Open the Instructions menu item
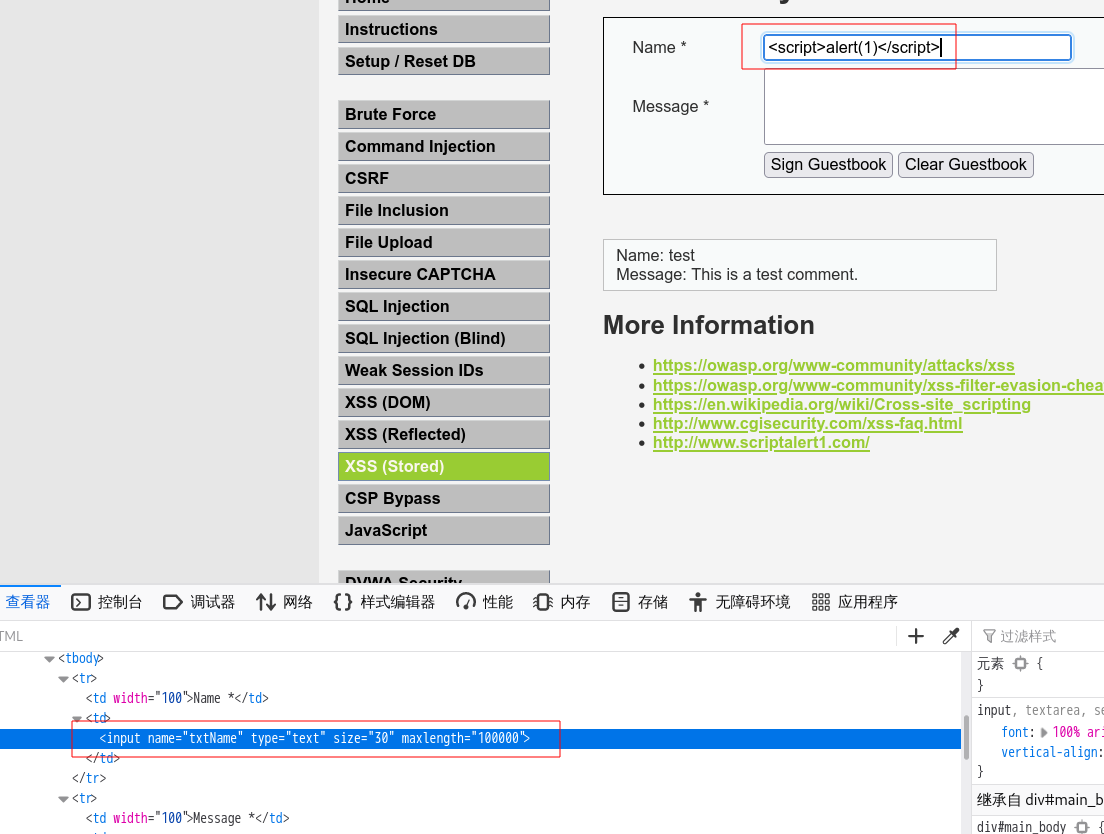The image size is (1104, 834). tap(444, 30)
